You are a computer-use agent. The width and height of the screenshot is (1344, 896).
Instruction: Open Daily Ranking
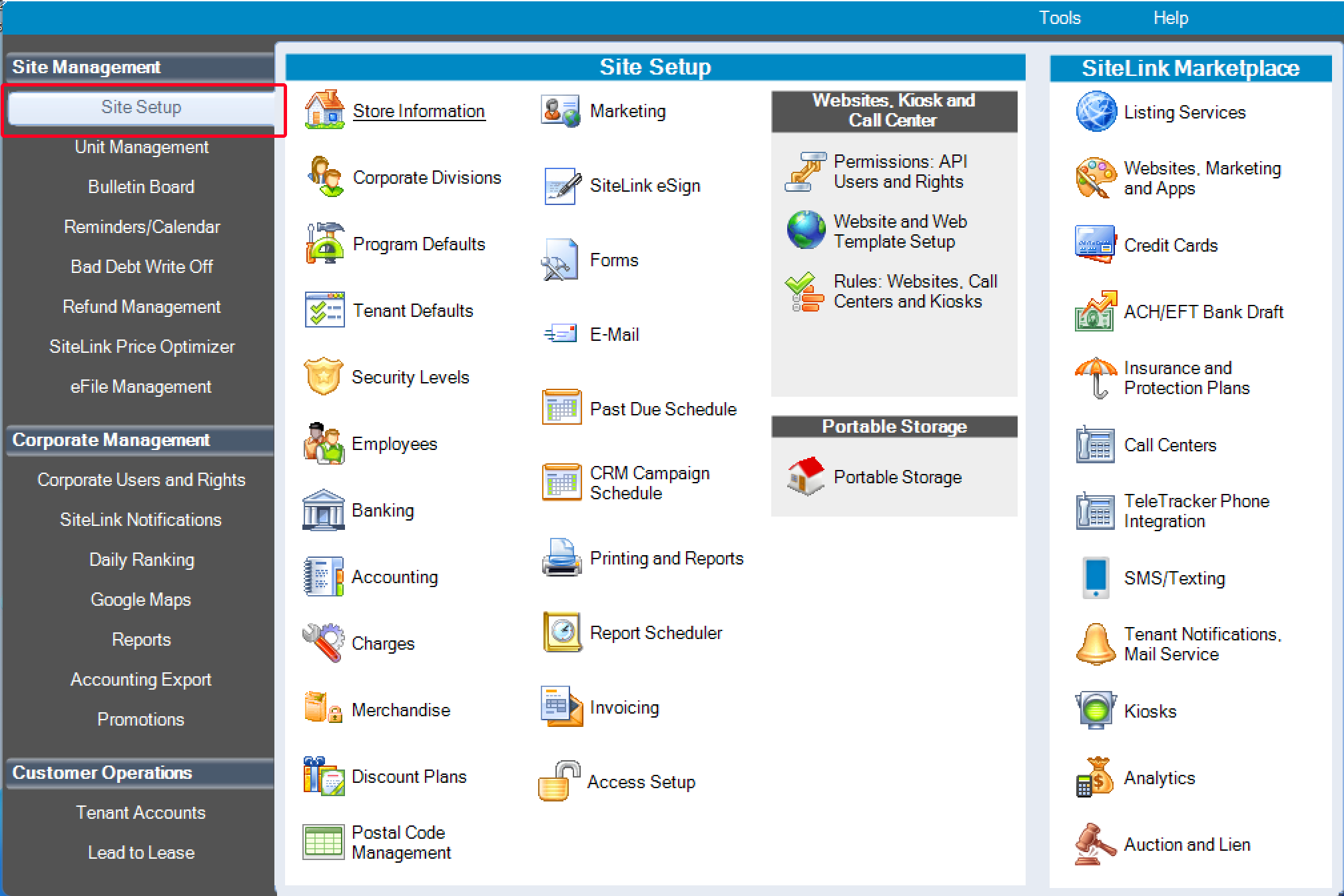pos(141,560)
